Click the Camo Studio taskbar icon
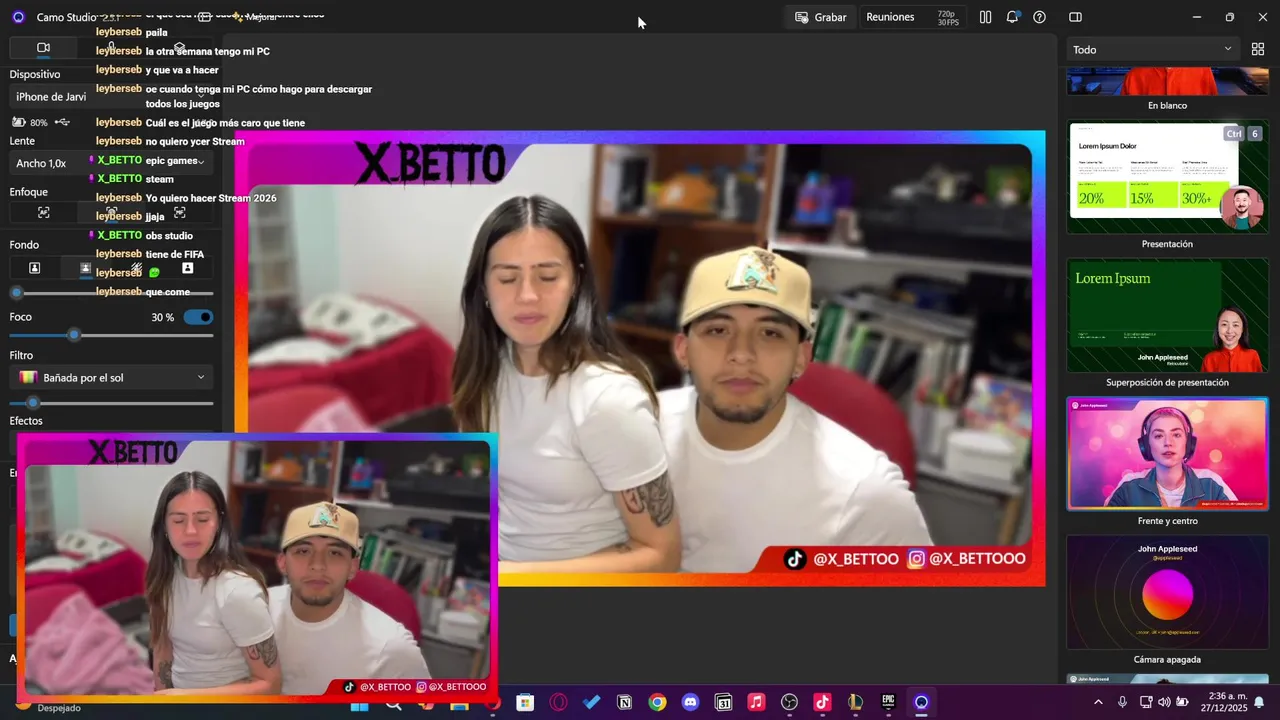This screenshot has height=720, width=1280. (921, 702)
